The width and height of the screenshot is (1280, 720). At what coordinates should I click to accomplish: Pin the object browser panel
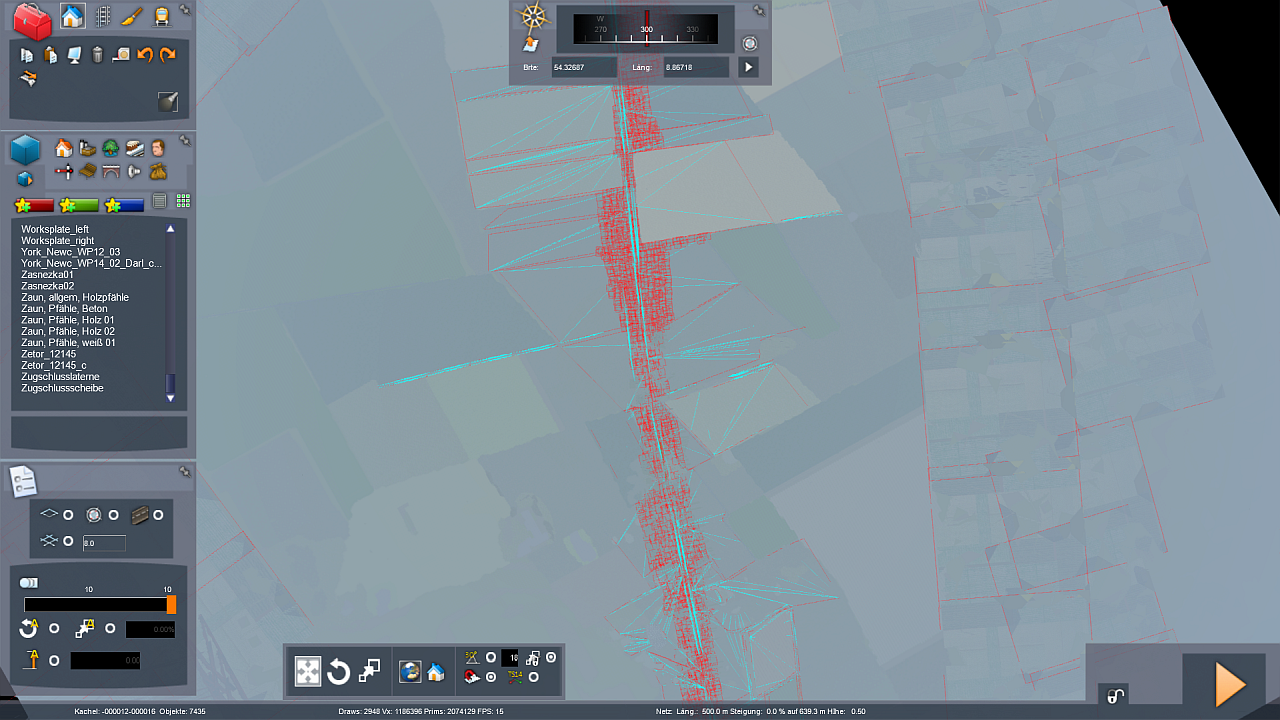coord(185,140)
